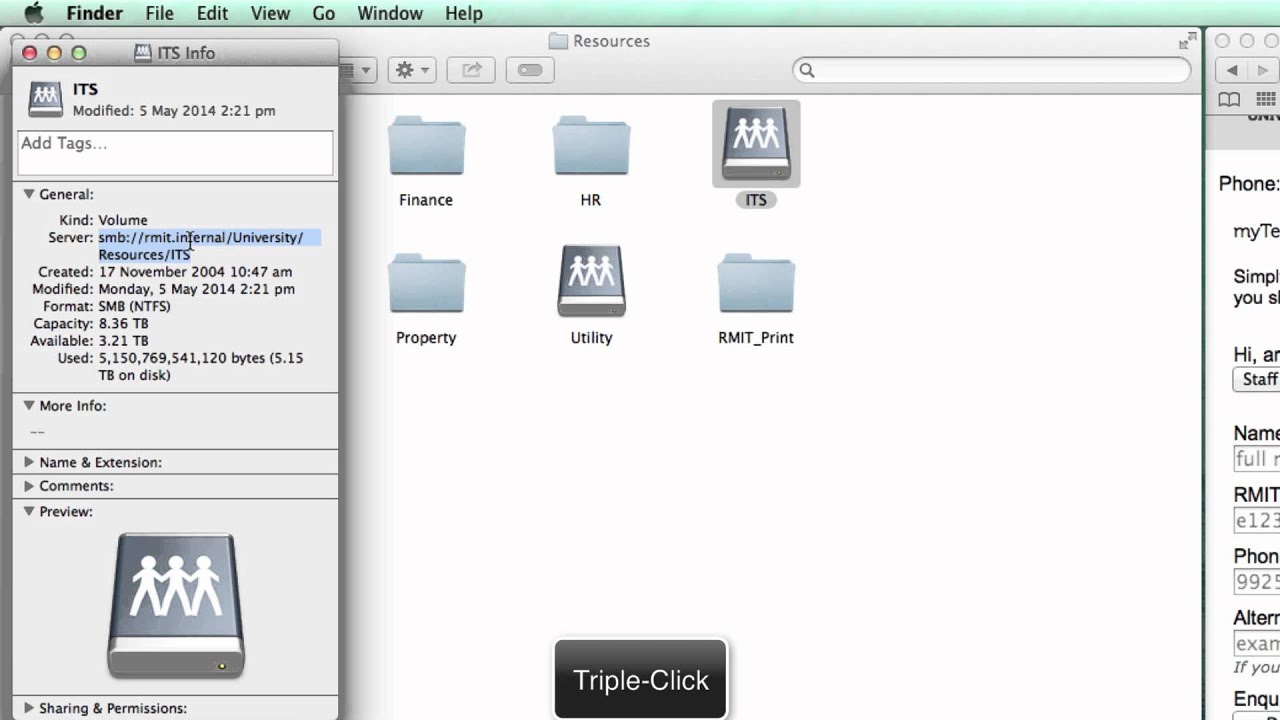Screen dimensions: 1280x720
Task: Click the Name field on the web form
Action: click(x=1257, y=459)
